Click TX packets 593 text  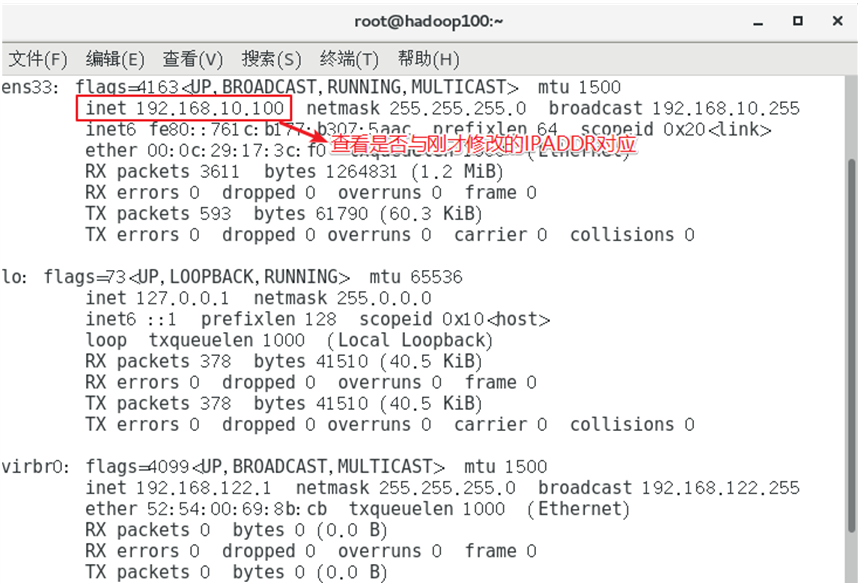158,213
